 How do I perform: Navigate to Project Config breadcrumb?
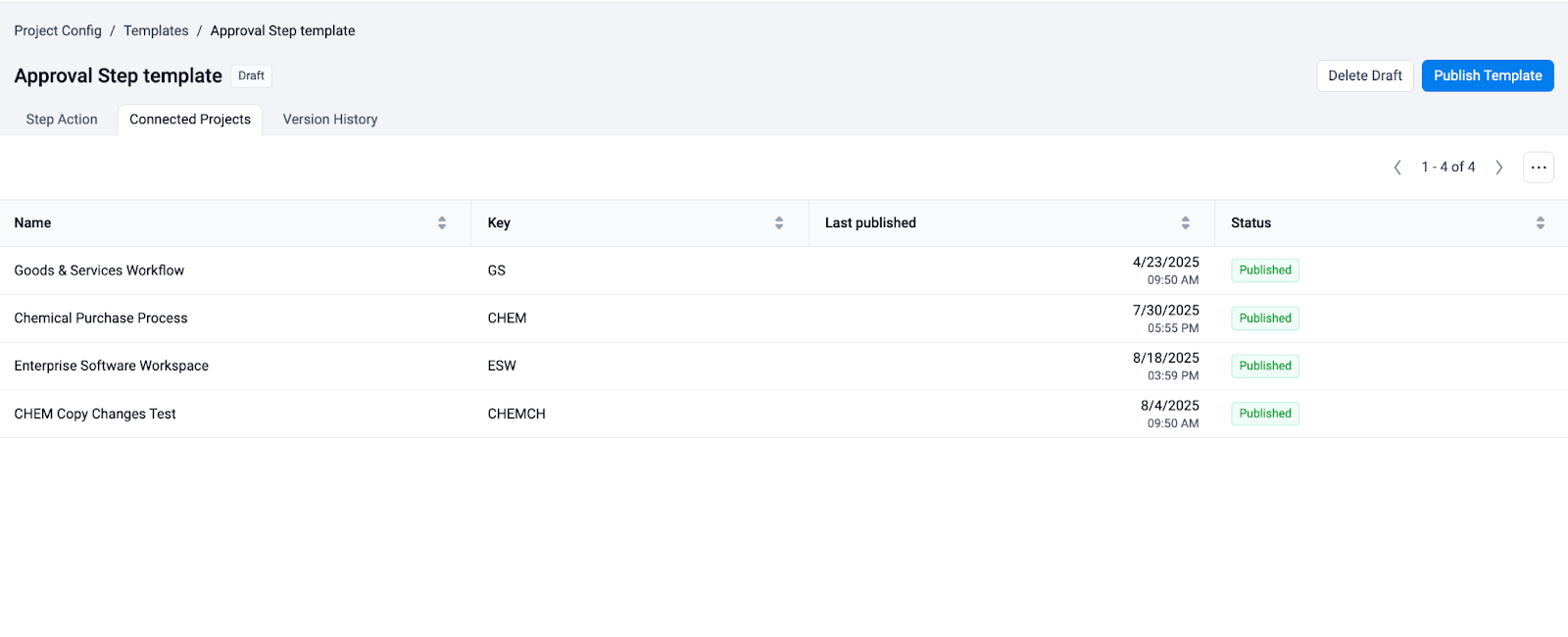[58, 30]
